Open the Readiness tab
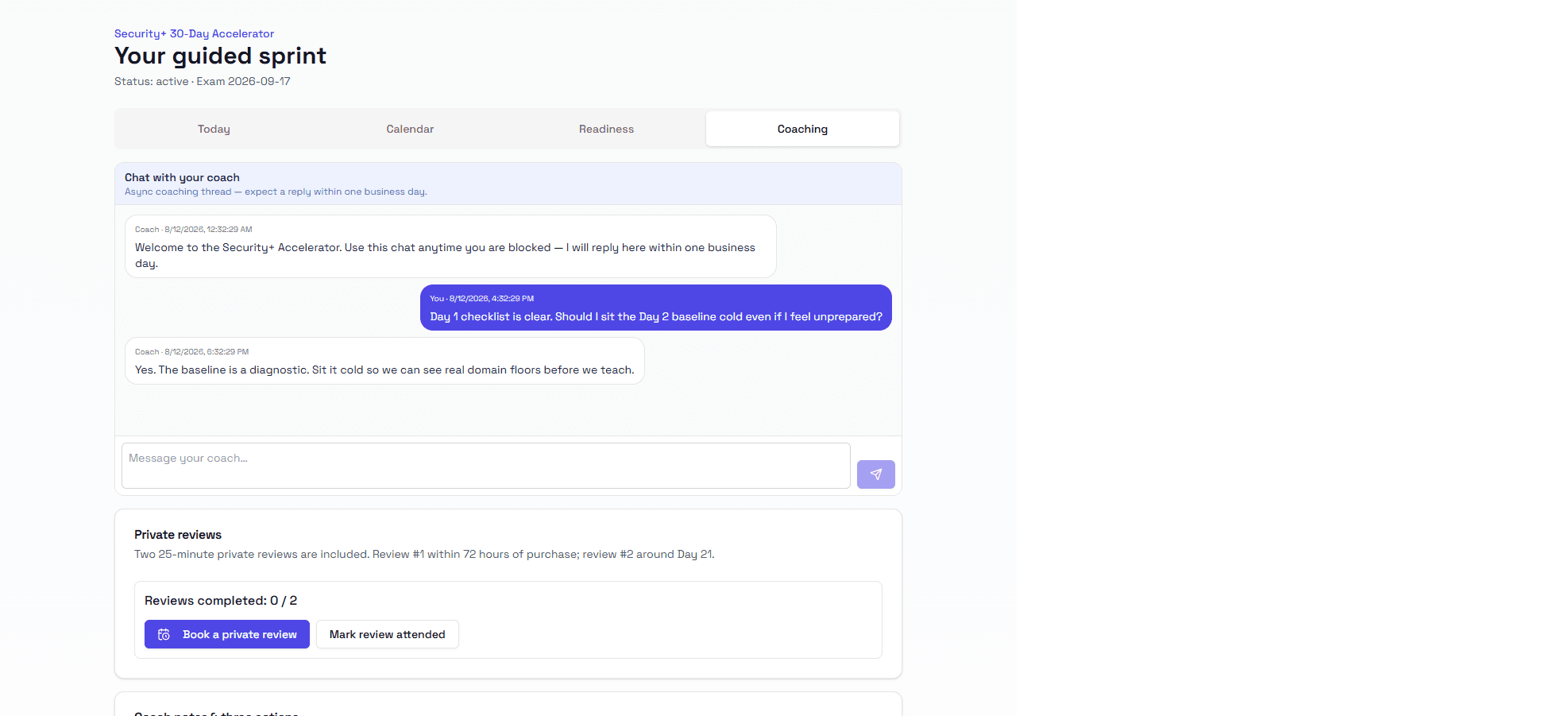Image resolution: width=1568 pixels, height=716 pixels. 606,129
